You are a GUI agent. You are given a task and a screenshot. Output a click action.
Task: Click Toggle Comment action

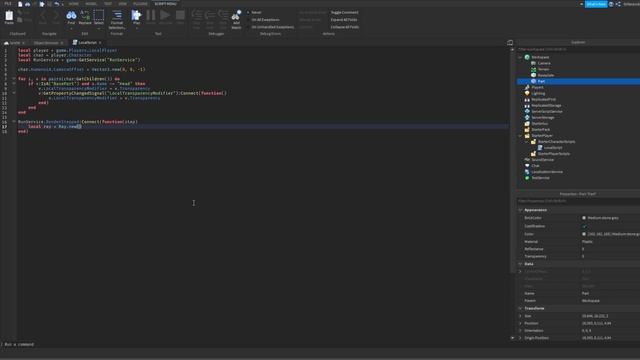pyautogui.click(x=344, y=13)
